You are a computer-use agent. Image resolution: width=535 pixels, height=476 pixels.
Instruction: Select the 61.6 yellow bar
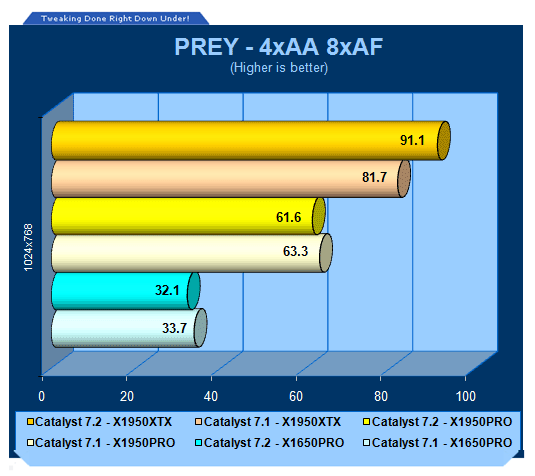pos(188,216)
